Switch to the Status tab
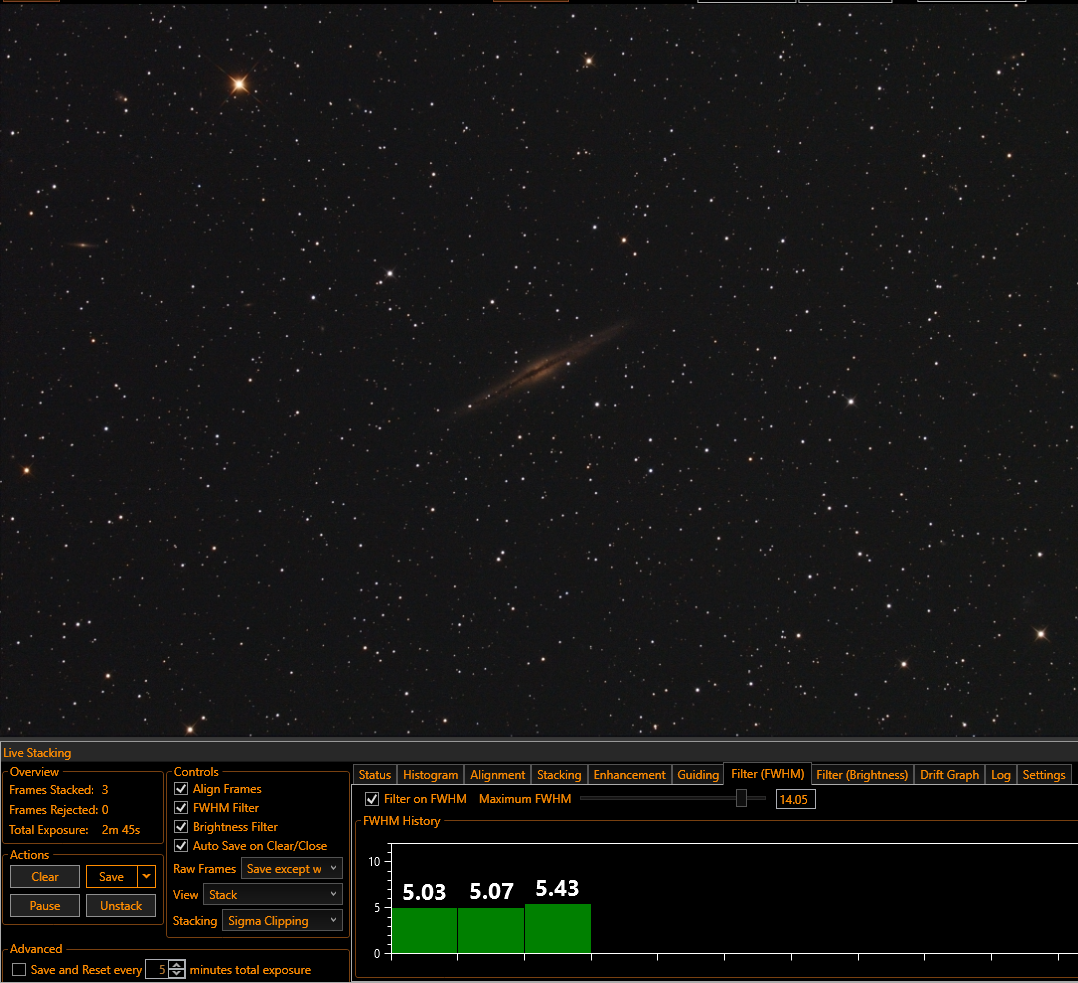The height and width of the screenshot is (983, 1078). tap(375, 775)
